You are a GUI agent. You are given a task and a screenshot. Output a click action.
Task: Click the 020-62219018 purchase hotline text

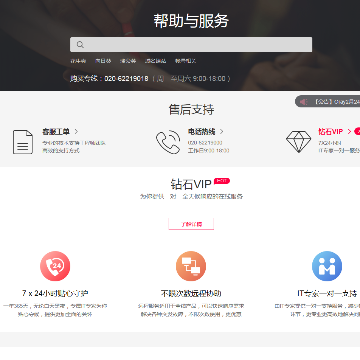click(126, 79)
